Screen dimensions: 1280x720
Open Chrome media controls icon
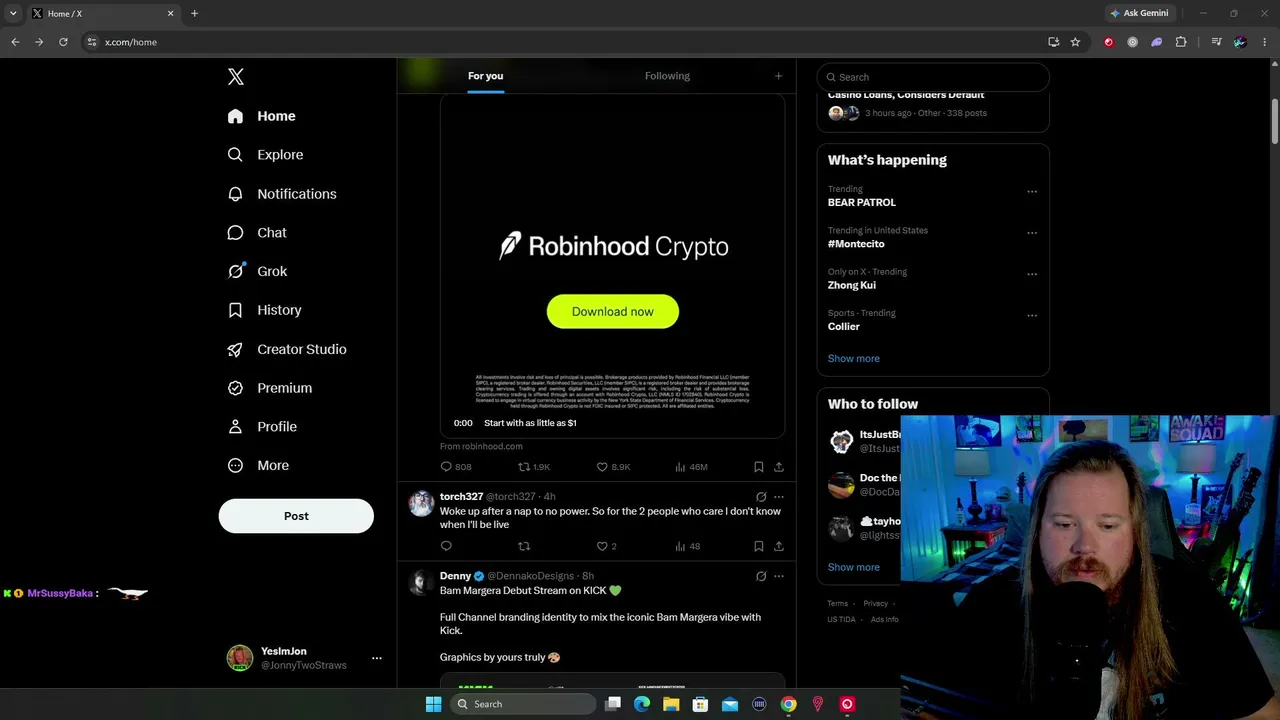tap(1216, 42)
